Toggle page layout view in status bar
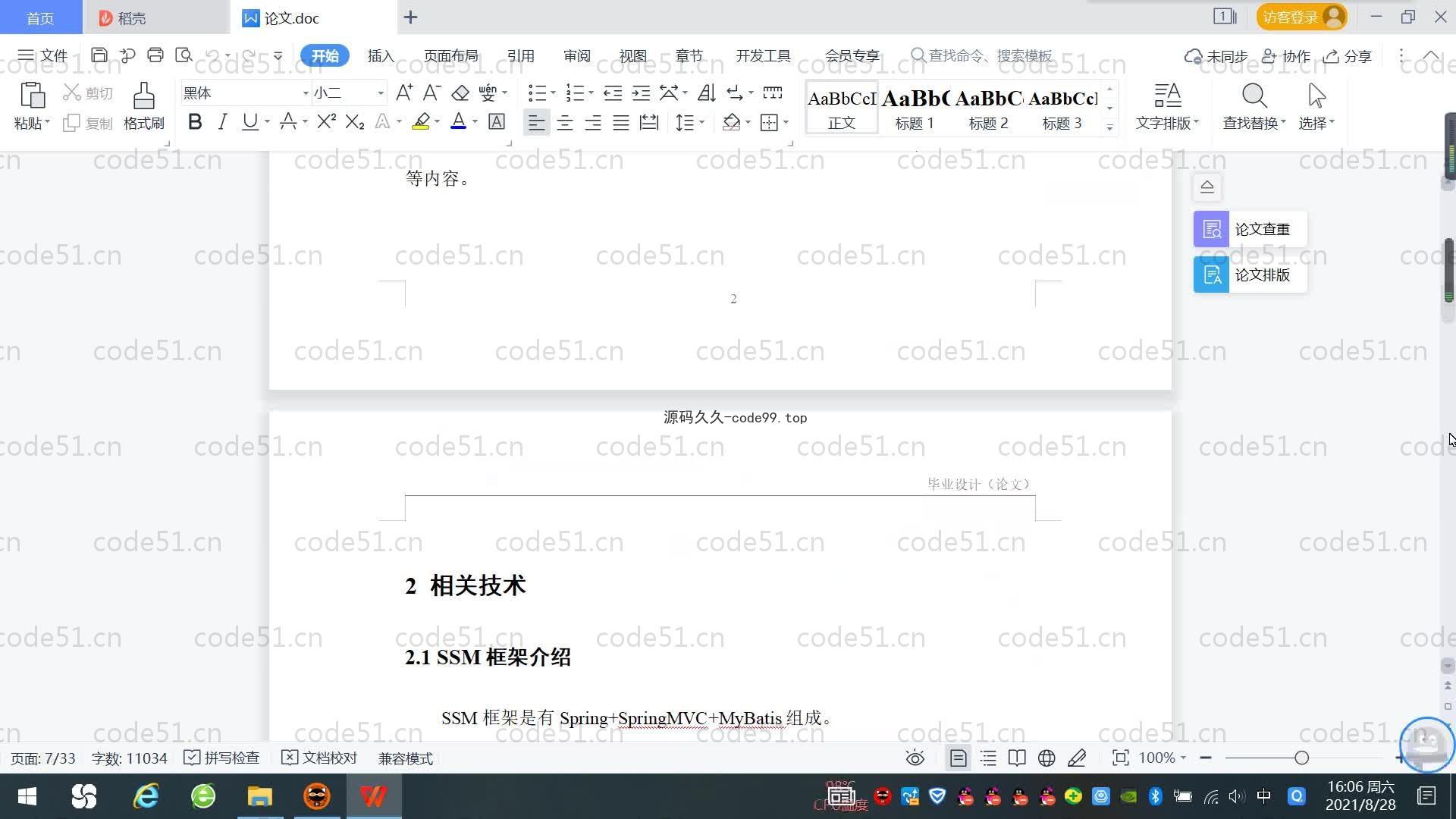The height and width of the screenshot is (819, 1456). (x=958, y=758)
